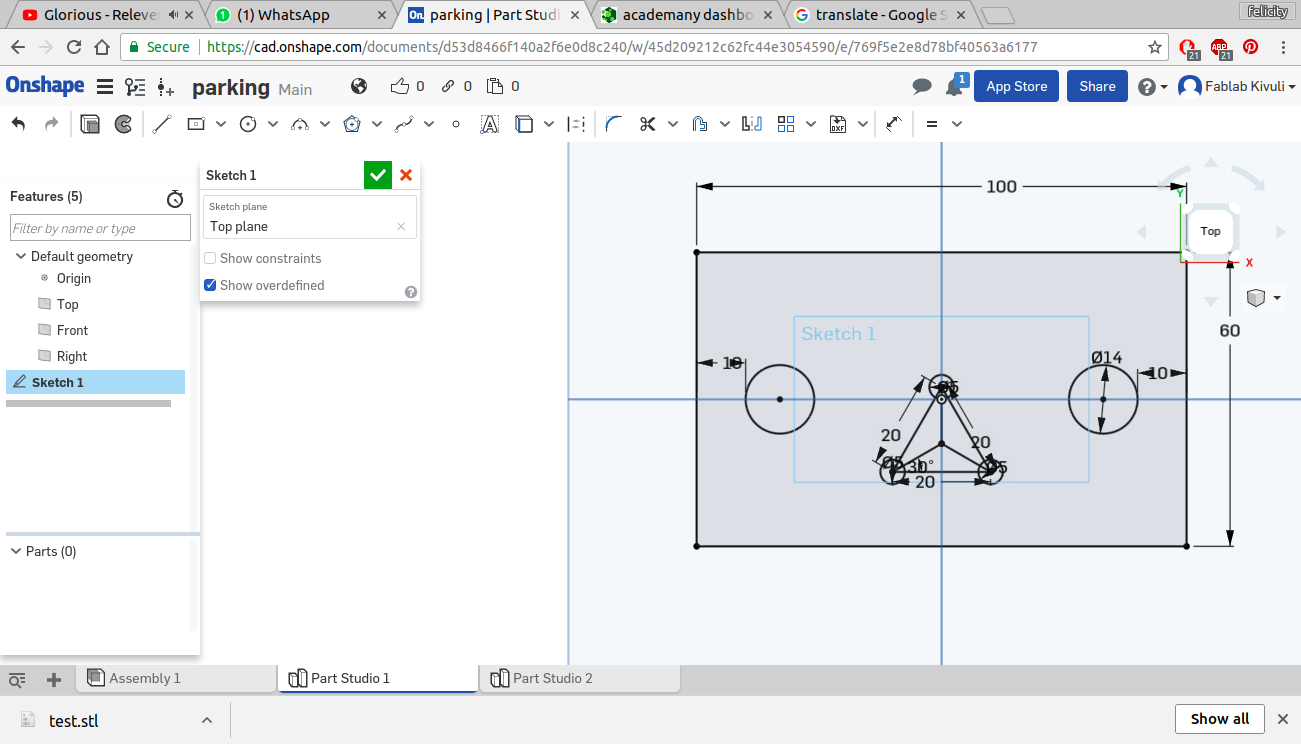Viewport: 1301px width, 744px height.
Task: Open the notifications bell
Action: (955, 86)
